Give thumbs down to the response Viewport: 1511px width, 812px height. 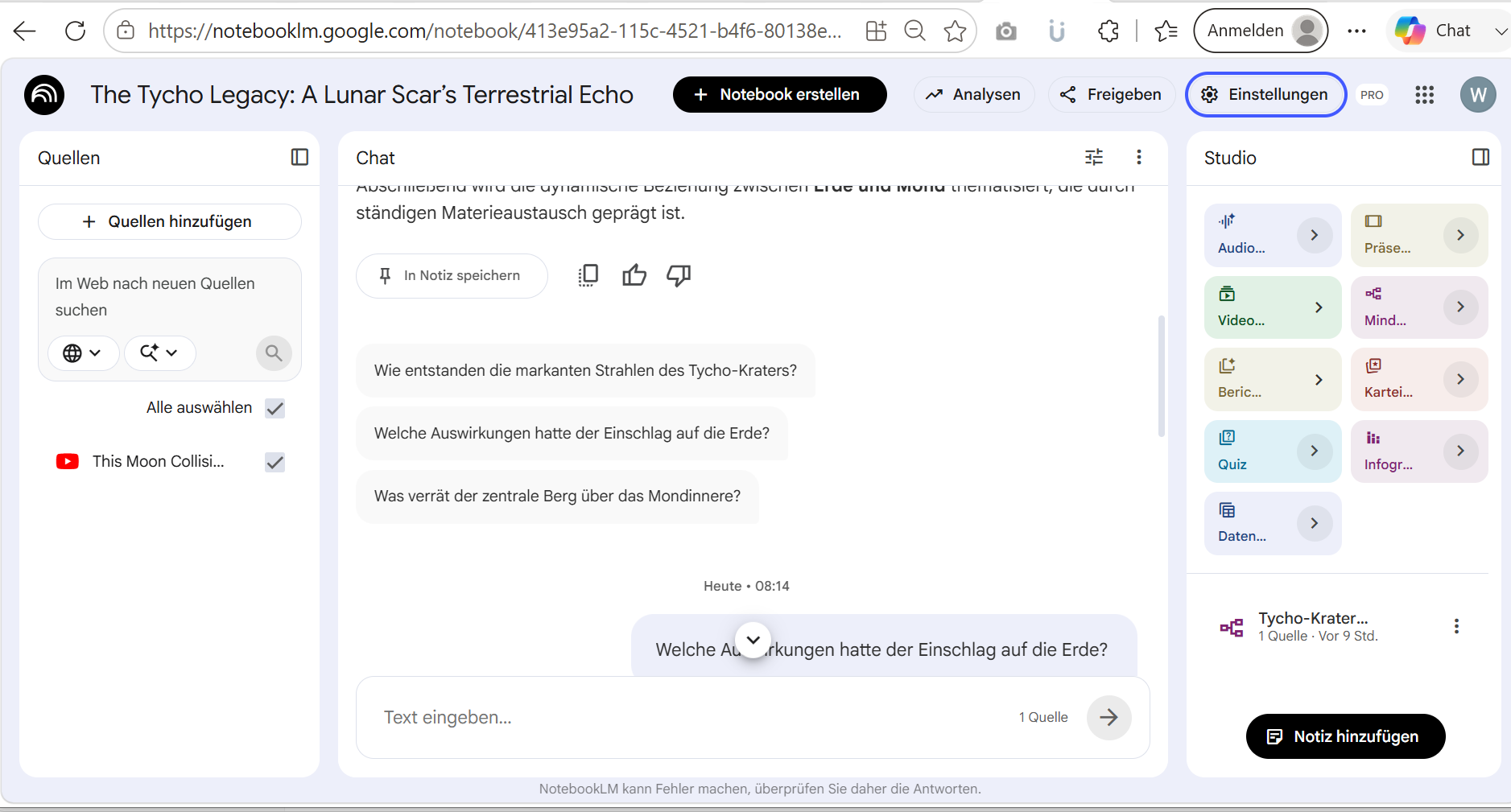679,275
